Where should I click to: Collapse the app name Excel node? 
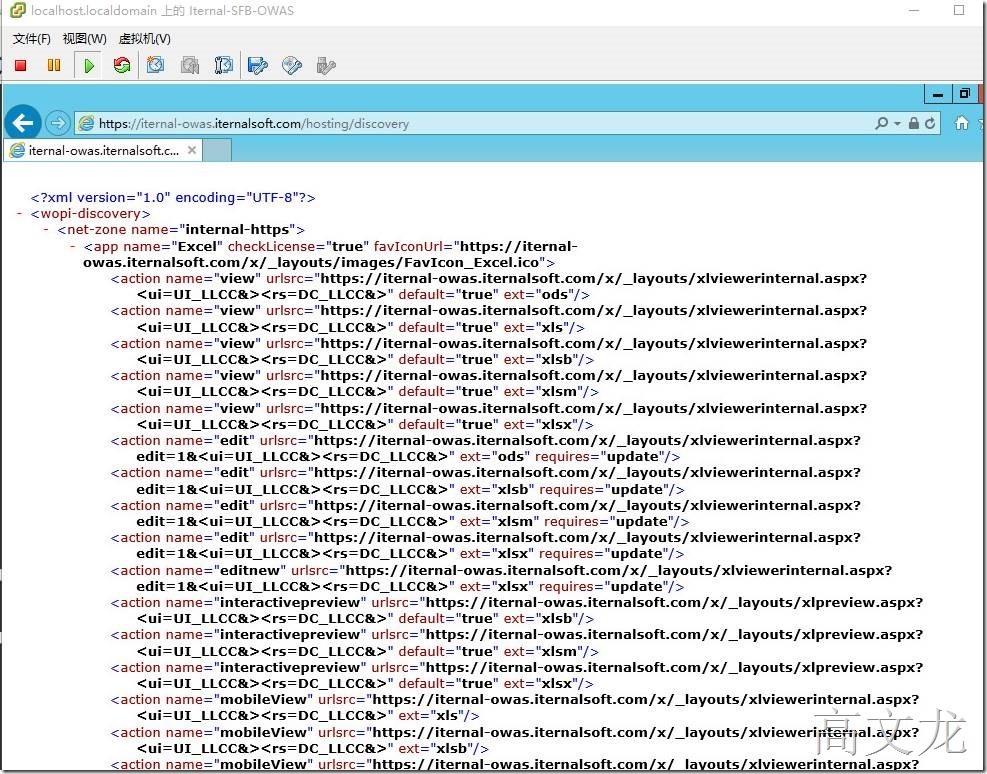(72, 246)
